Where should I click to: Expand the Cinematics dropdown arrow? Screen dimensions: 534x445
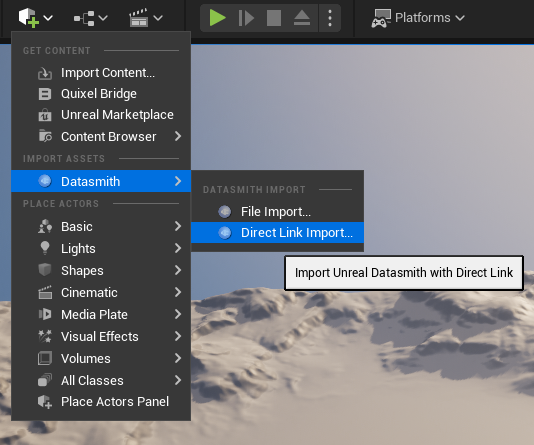[158, 18]
